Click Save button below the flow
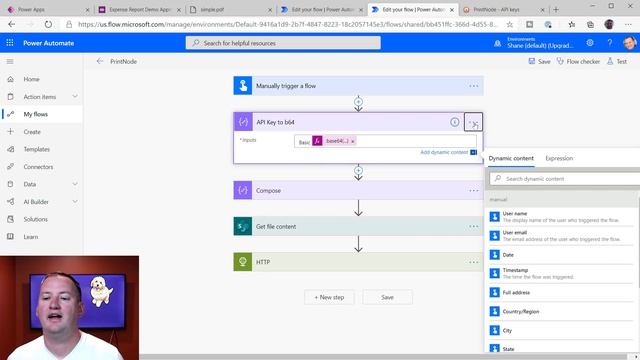This screenshot has height=360, width=640. click(387, 297)
